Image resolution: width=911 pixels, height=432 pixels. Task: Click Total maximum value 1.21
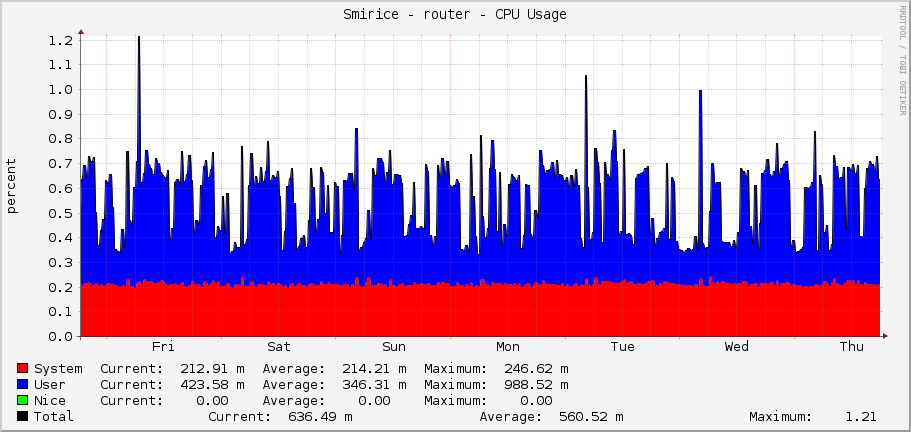coord(862,416)
